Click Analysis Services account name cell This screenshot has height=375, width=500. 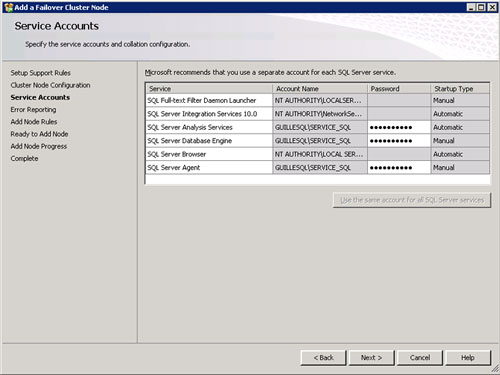pos(320,127)
